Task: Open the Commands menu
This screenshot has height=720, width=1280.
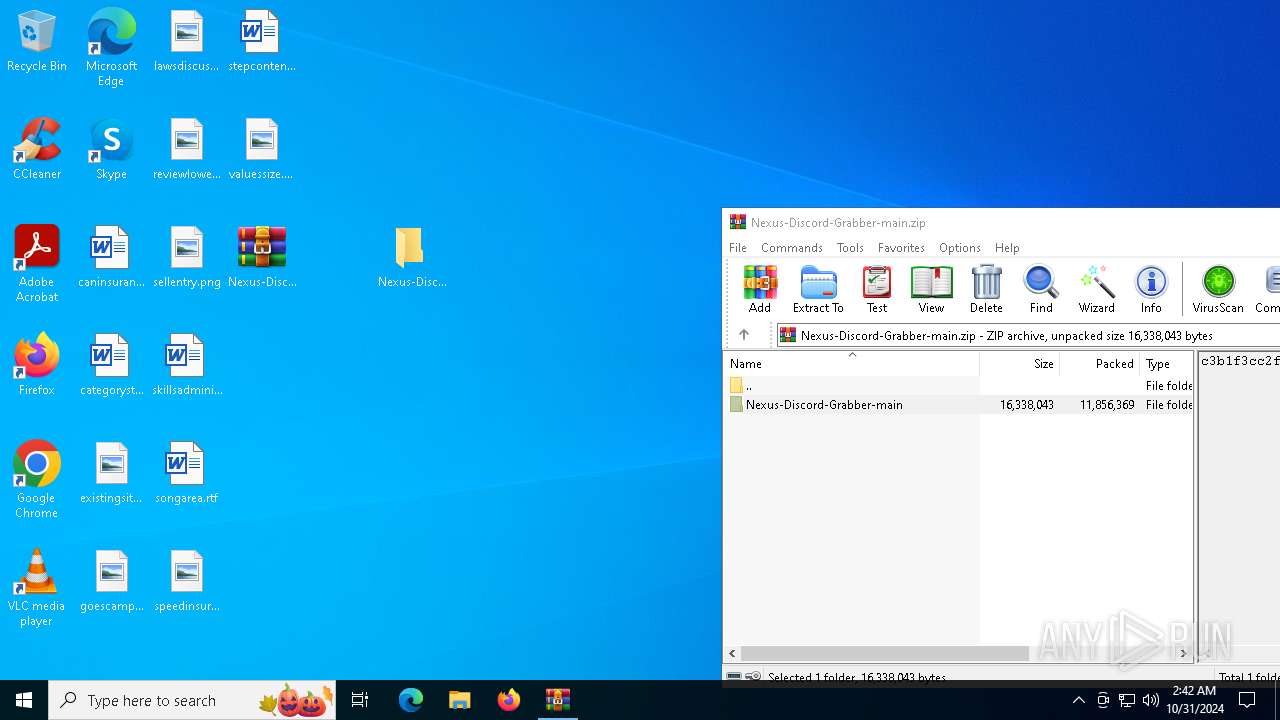Action: coord(792,248)
